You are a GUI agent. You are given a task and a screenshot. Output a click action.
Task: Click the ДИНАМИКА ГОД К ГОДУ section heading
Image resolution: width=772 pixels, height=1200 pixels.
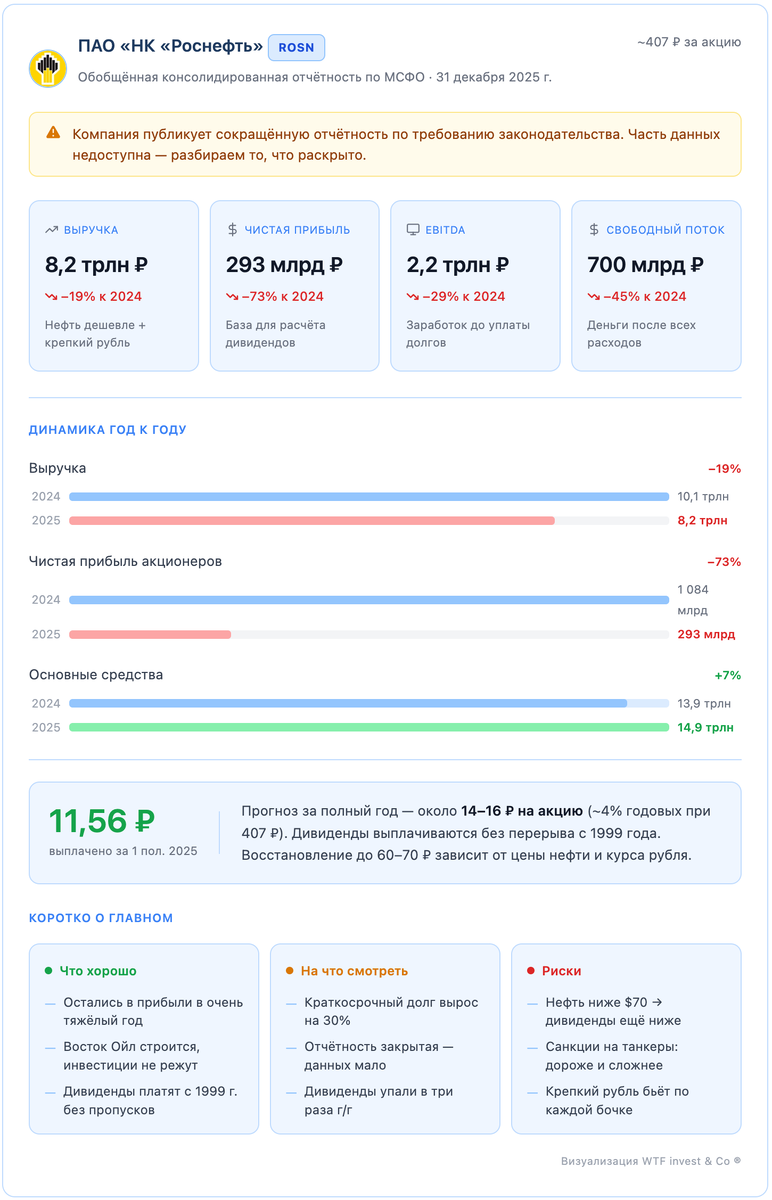pyautogui.click(x=108, y=430)
